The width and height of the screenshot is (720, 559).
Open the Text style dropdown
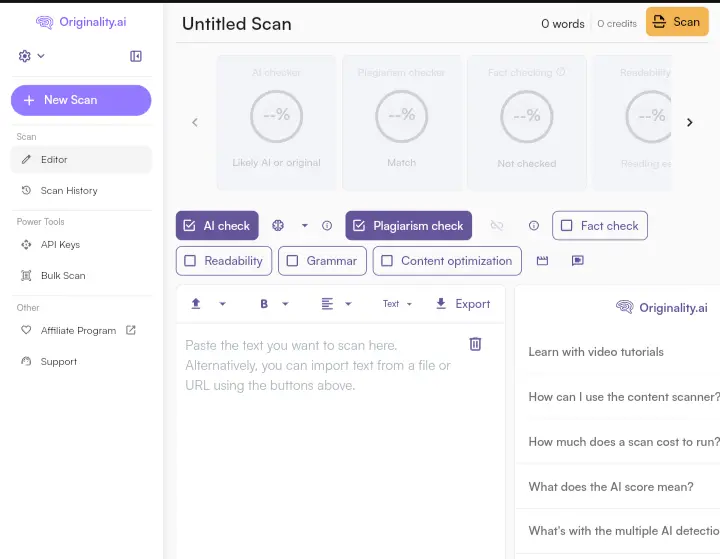point(397,304)
